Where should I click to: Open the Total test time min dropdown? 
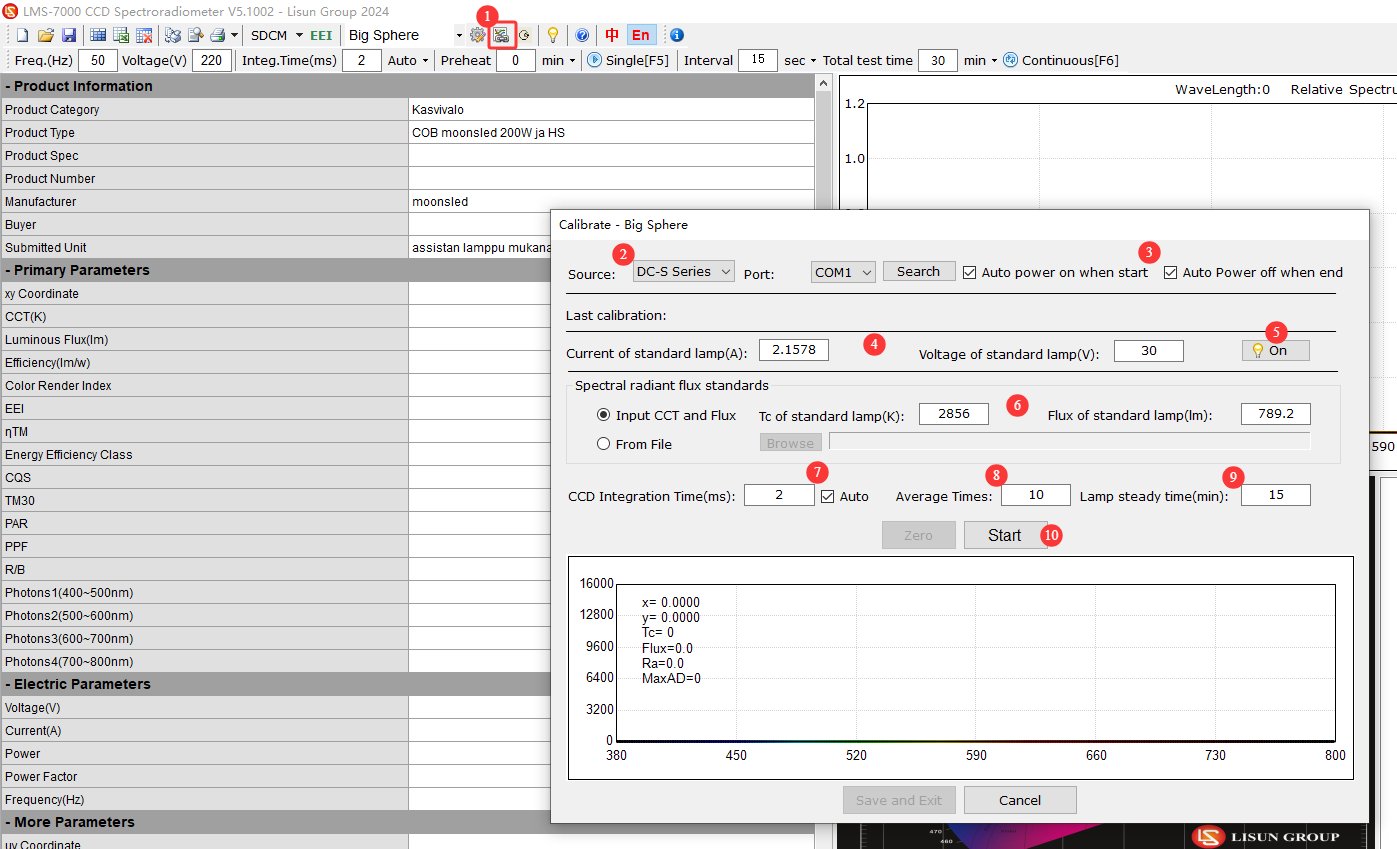click(x=994, y=61)
